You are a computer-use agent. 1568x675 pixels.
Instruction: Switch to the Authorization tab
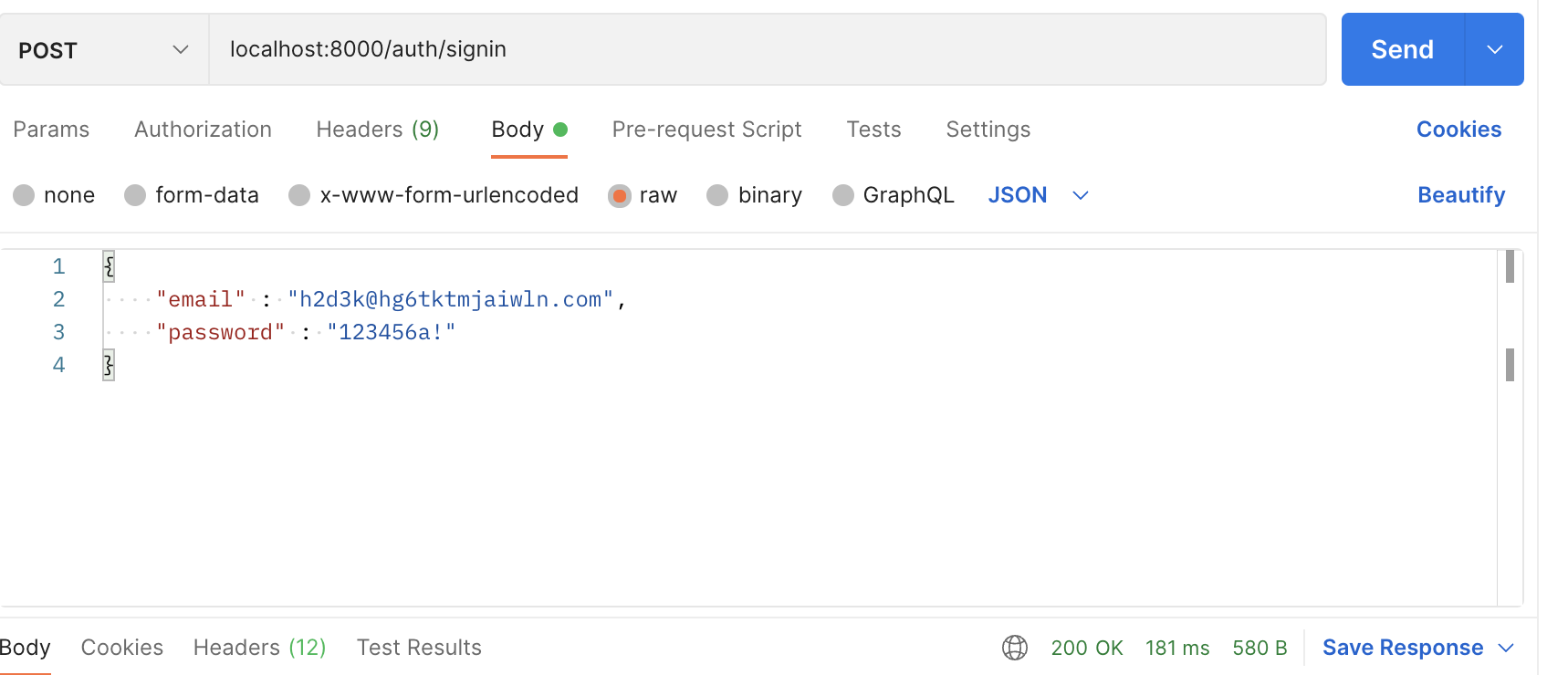203,130
